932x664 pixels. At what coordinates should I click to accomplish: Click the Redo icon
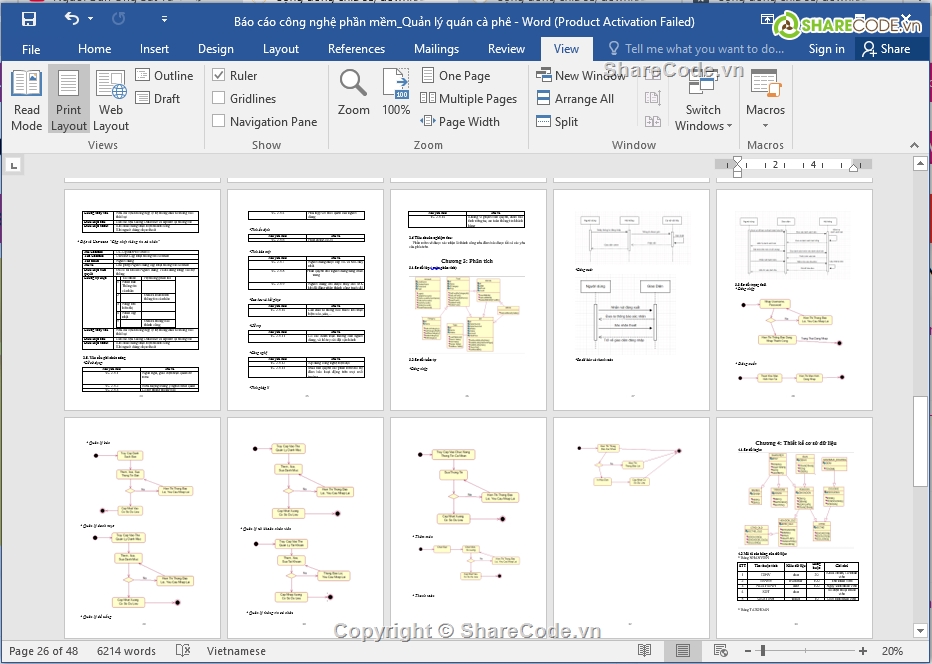[118, 20]
